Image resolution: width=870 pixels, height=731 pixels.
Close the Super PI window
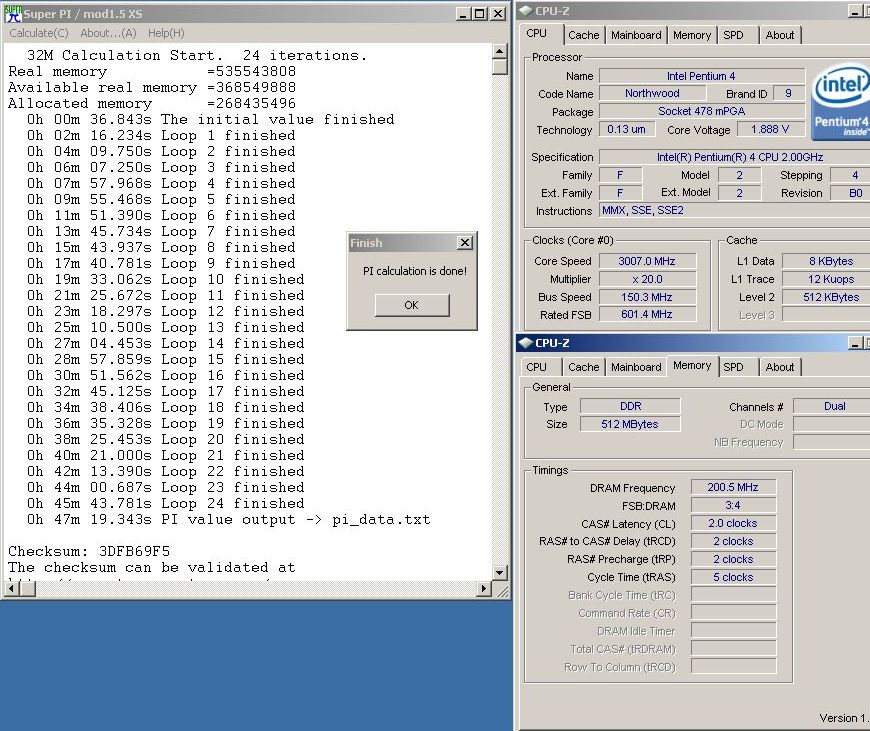(x=499, y=14)
